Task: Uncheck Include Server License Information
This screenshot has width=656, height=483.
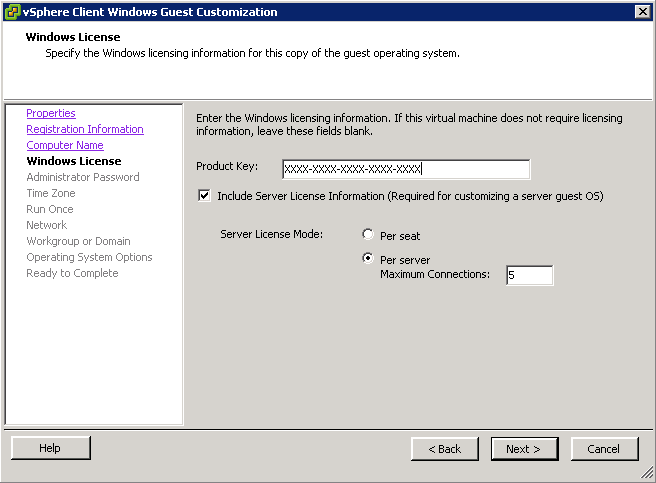Action: click(x=204, y=195)
